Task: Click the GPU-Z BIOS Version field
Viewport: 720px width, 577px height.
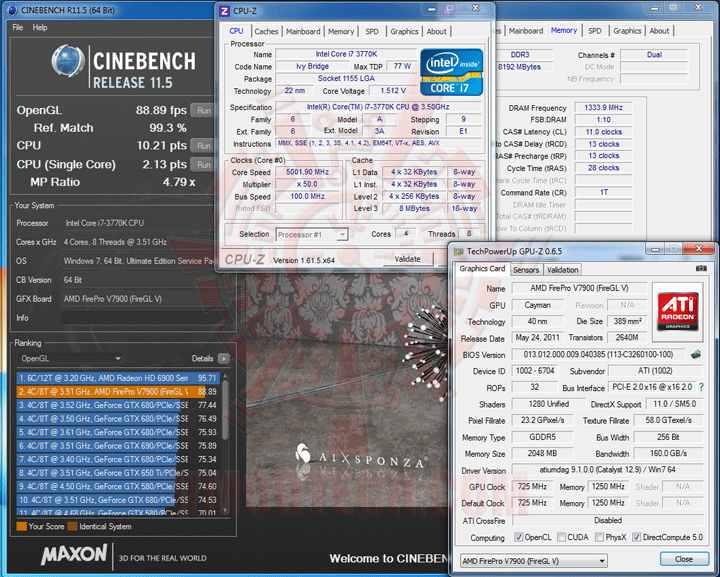Action: pos(598,354)
